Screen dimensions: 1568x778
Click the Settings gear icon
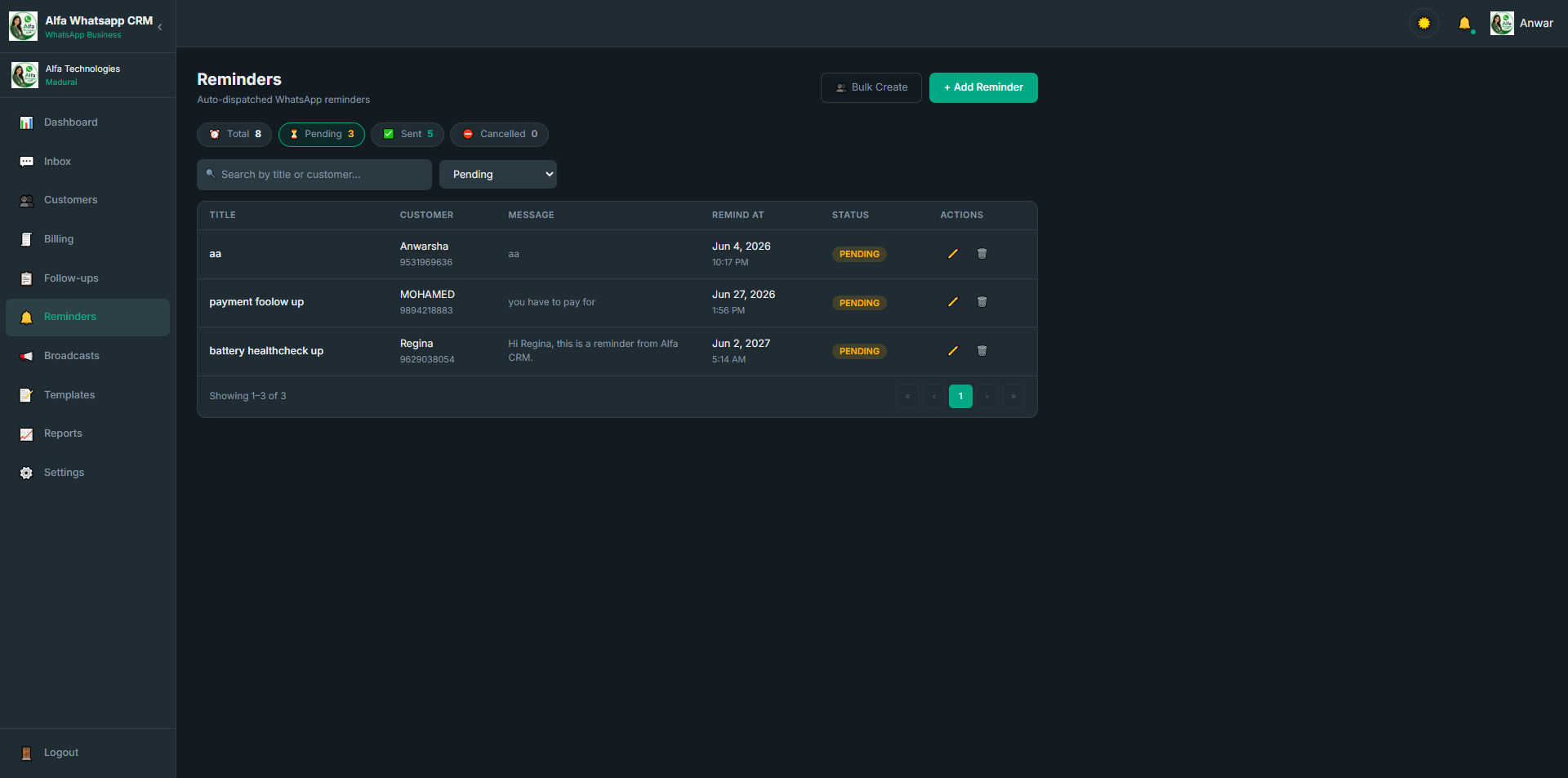pos(26,473)
